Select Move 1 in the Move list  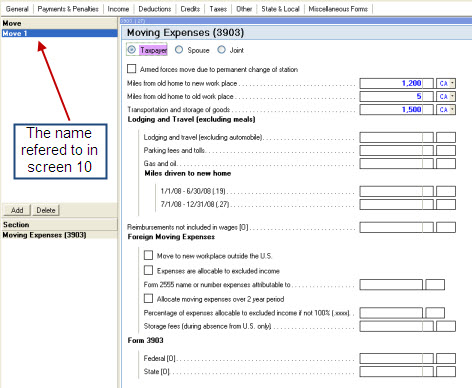[x=60, y=33]
